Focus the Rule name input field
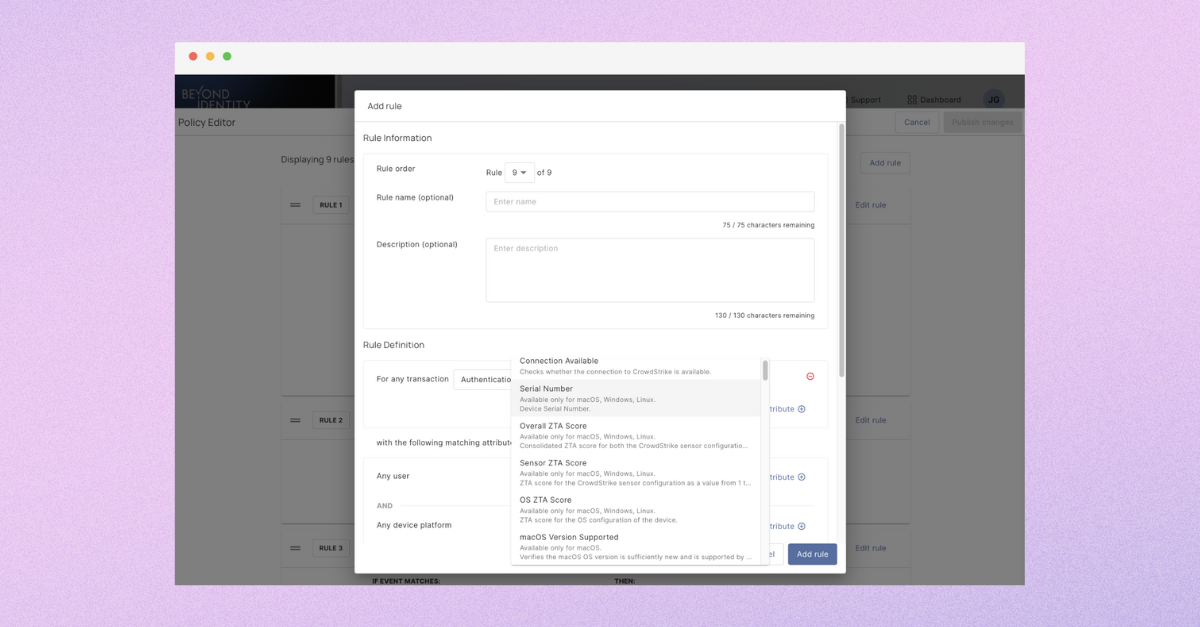The height and width of the screenshot is (627, 1200). (650, 202)
